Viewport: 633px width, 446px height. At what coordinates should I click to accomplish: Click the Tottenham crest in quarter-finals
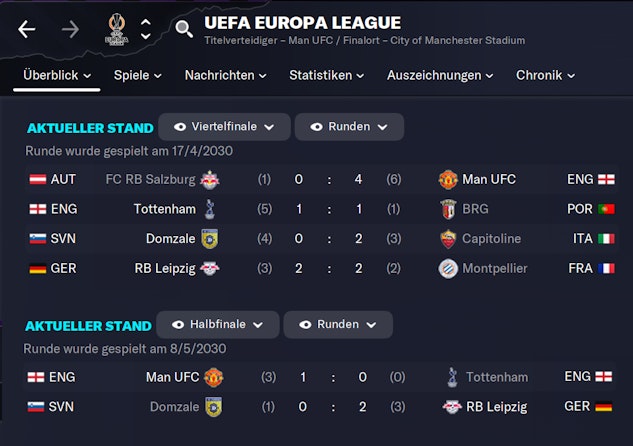(210, 209)
